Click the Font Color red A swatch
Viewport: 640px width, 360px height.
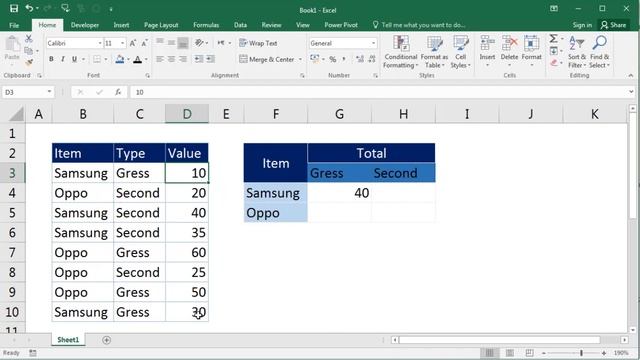point(138,60)
